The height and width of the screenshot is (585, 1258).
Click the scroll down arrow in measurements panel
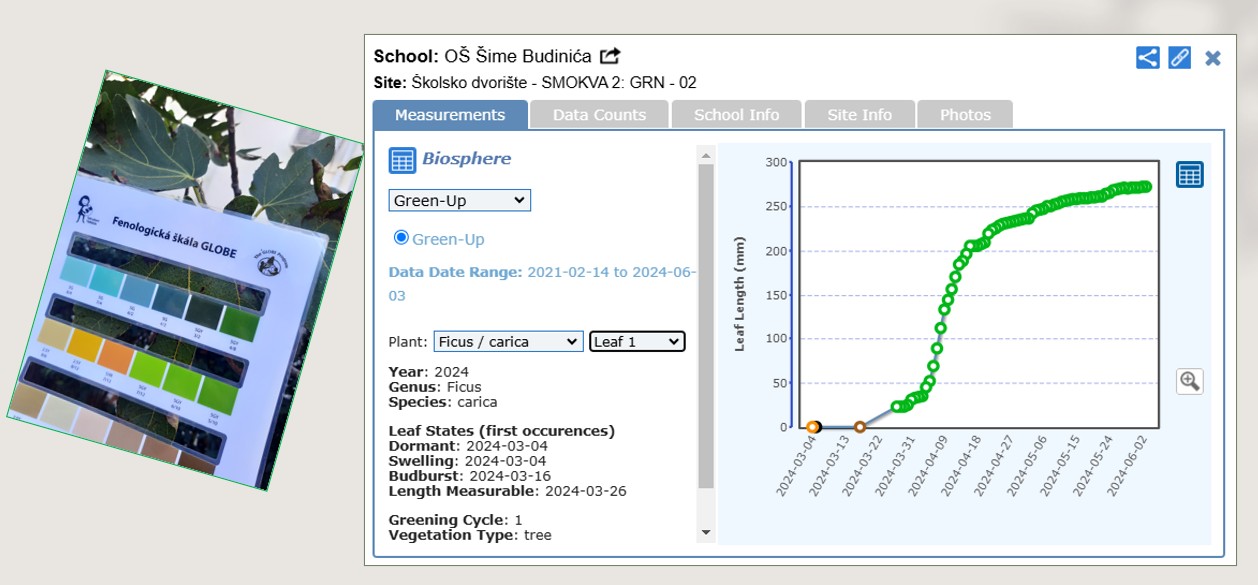706,533
